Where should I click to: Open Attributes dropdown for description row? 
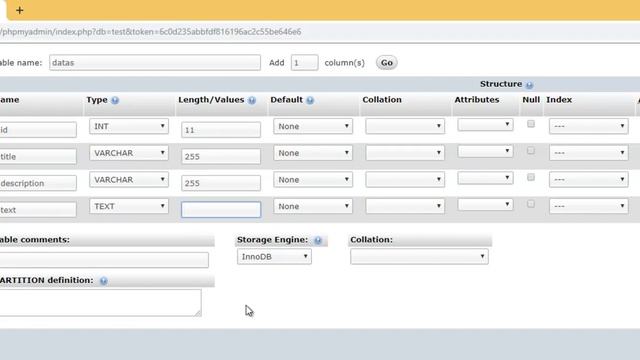coord(485,178)
